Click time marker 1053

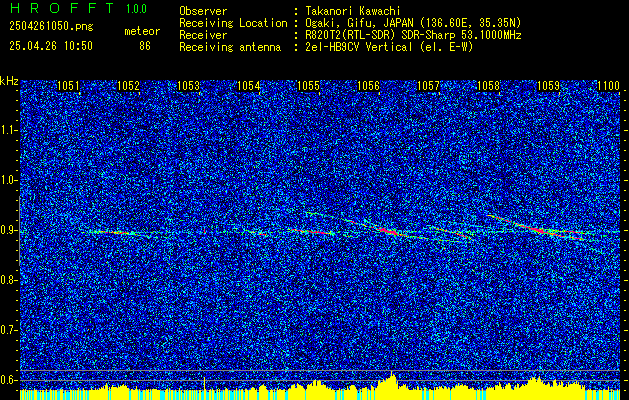(189, 86)
